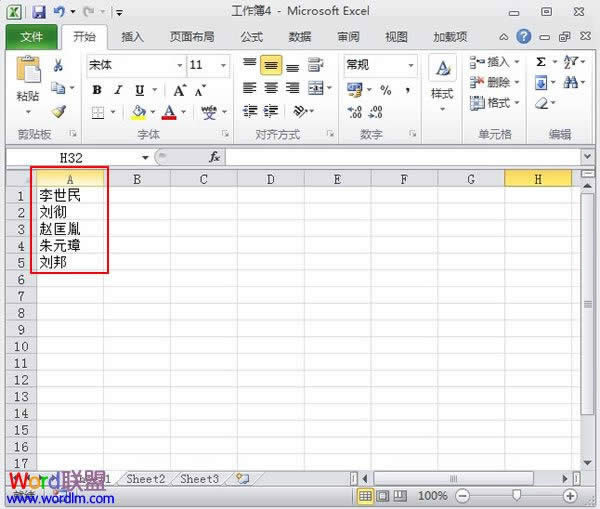The height and width of the screenshot is (509, 600).
Task: Toggle center text horizontally
Action: pyautogui.click(x=271, y=88)
